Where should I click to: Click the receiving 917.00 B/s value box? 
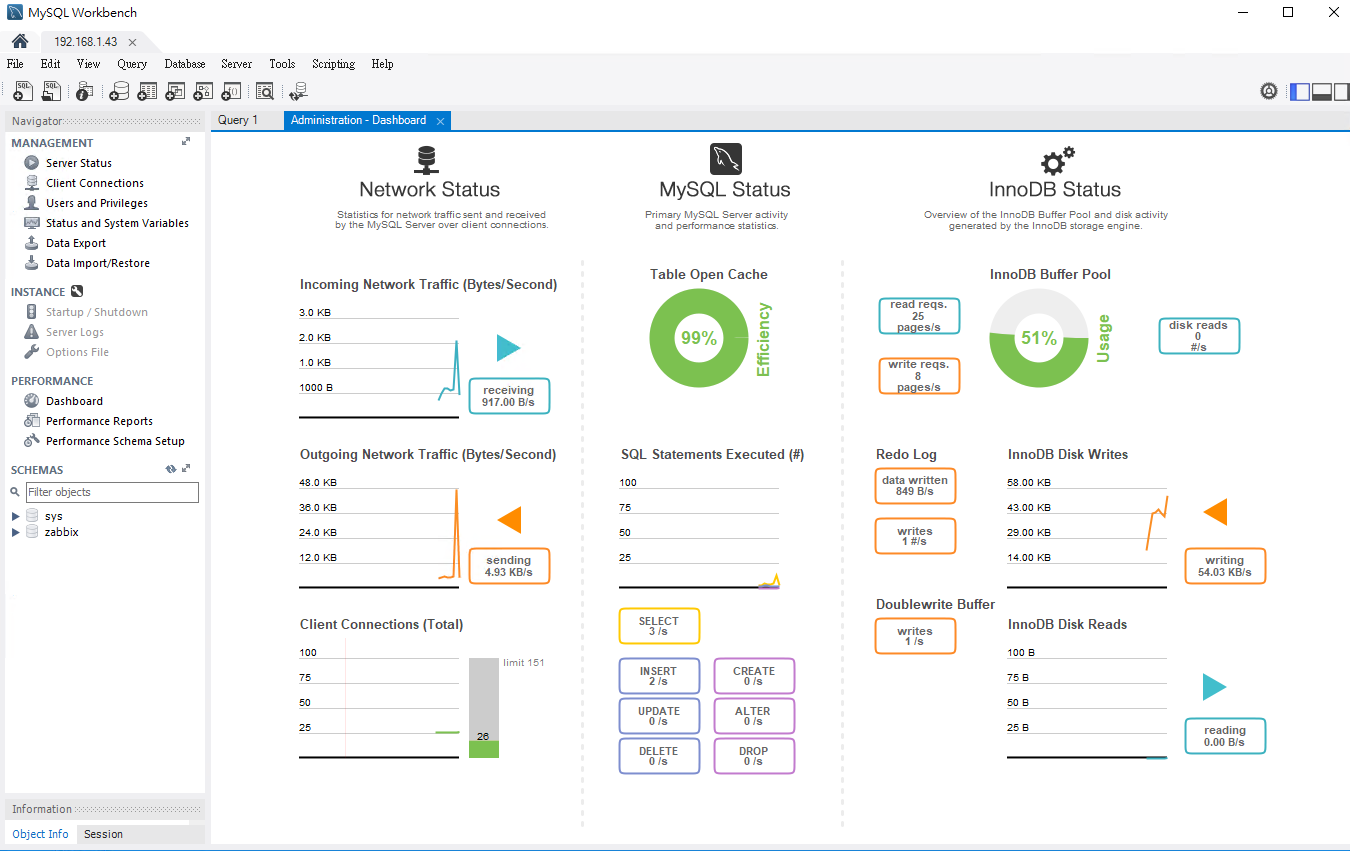(x=509, y=396)
